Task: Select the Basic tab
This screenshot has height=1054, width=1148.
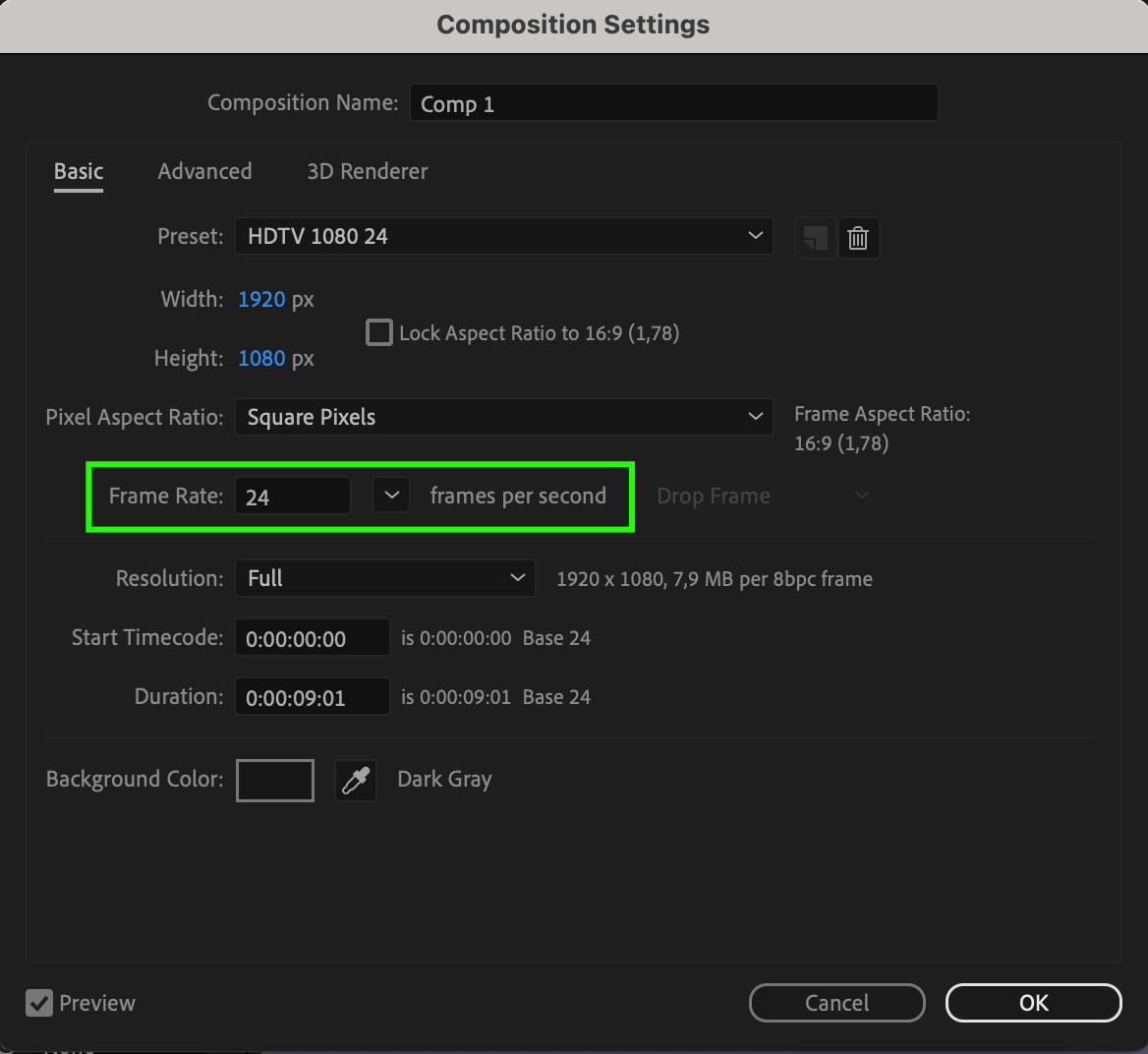Action: click(79, 171)
